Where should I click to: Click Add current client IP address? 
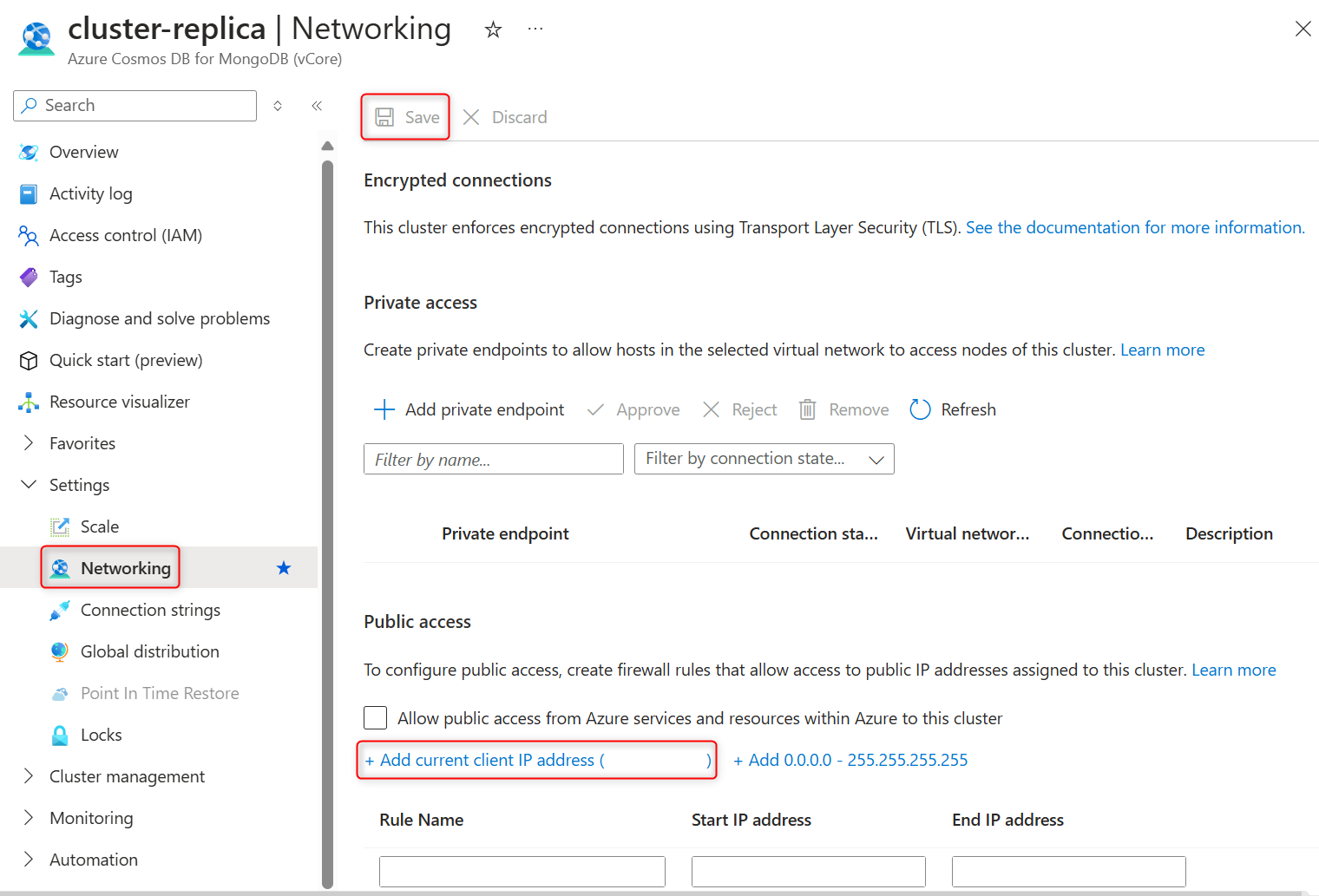pos(484,760)
